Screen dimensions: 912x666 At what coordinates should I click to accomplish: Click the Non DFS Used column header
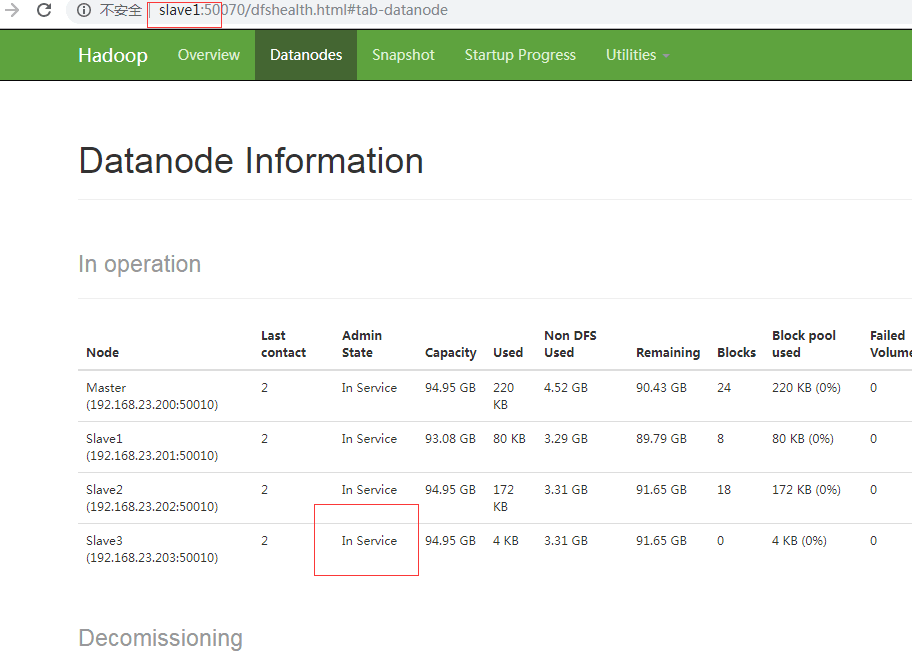tap(570, 344)
